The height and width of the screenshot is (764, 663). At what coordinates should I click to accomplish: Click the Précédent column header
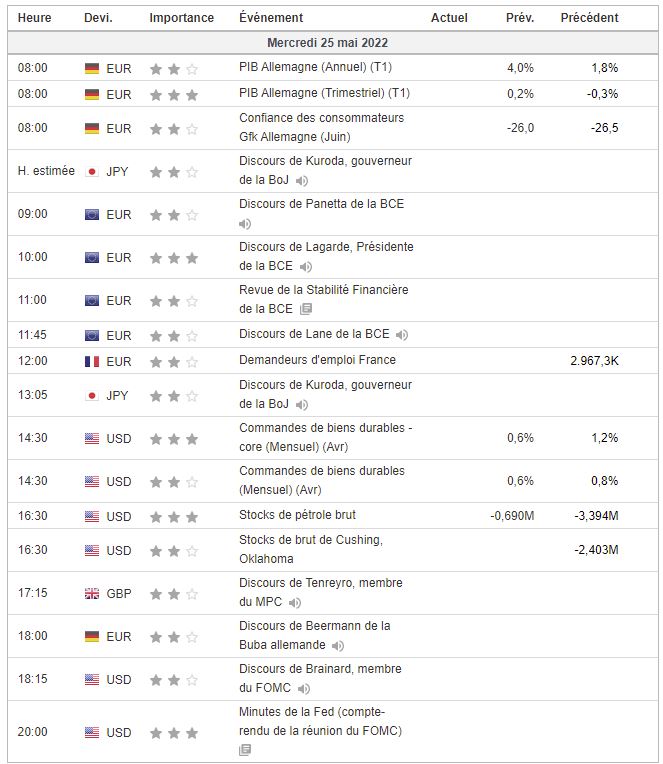coord(589,18)
